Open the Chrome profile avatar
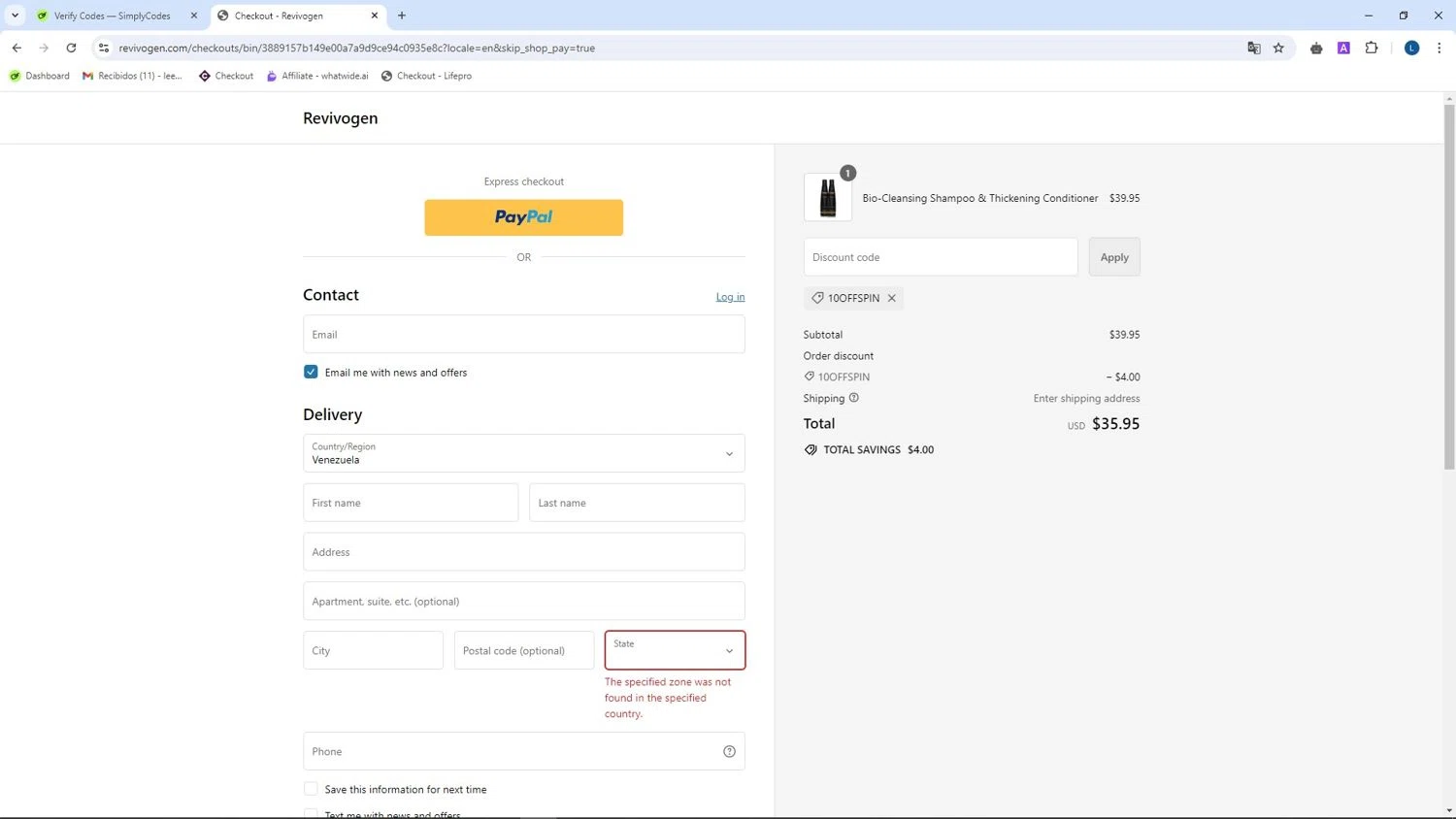 point(1411,48)
